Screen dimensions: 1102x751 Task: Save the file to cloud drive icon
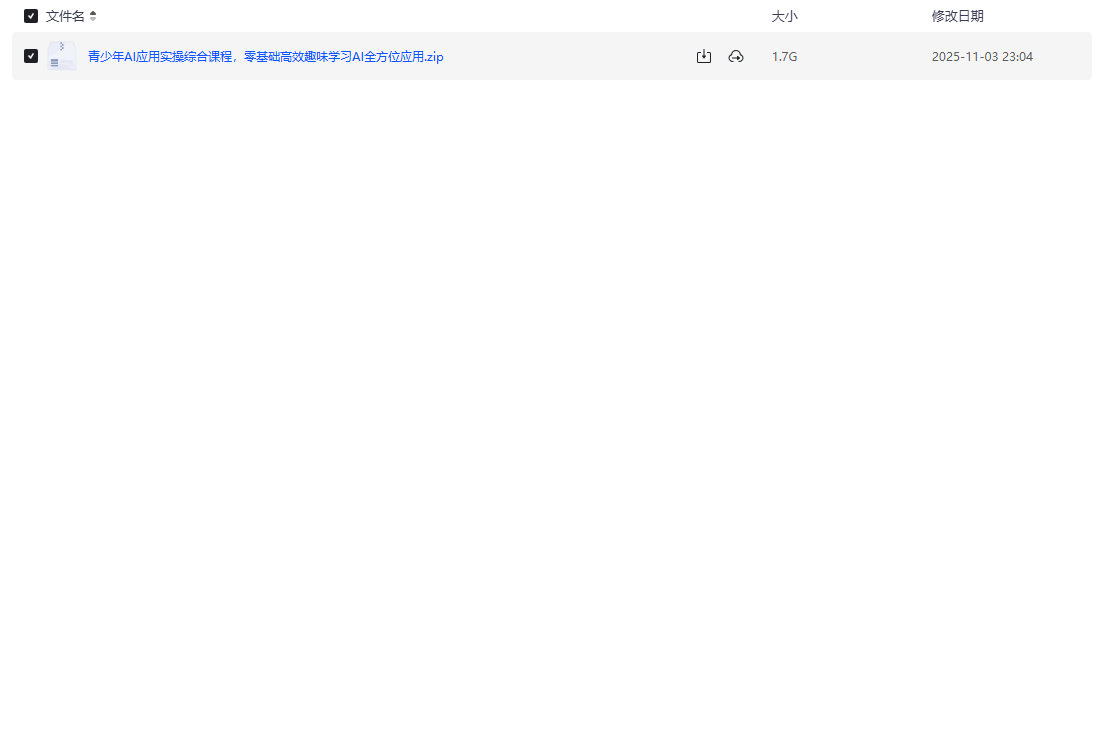tap(736, 57)
